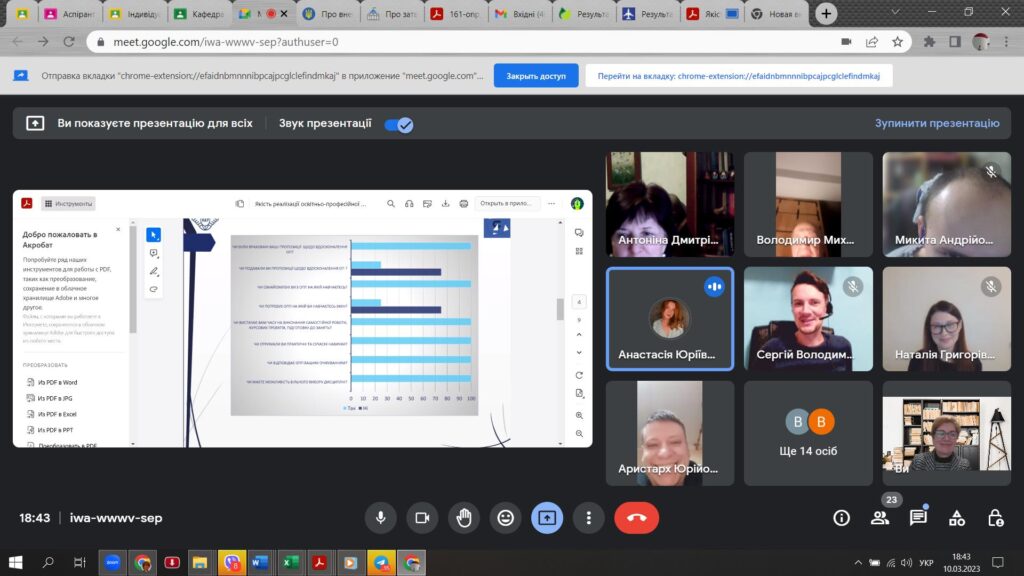The image size is (1024, 576).
Task: Open more options three-dot menu
Action: 589,518
